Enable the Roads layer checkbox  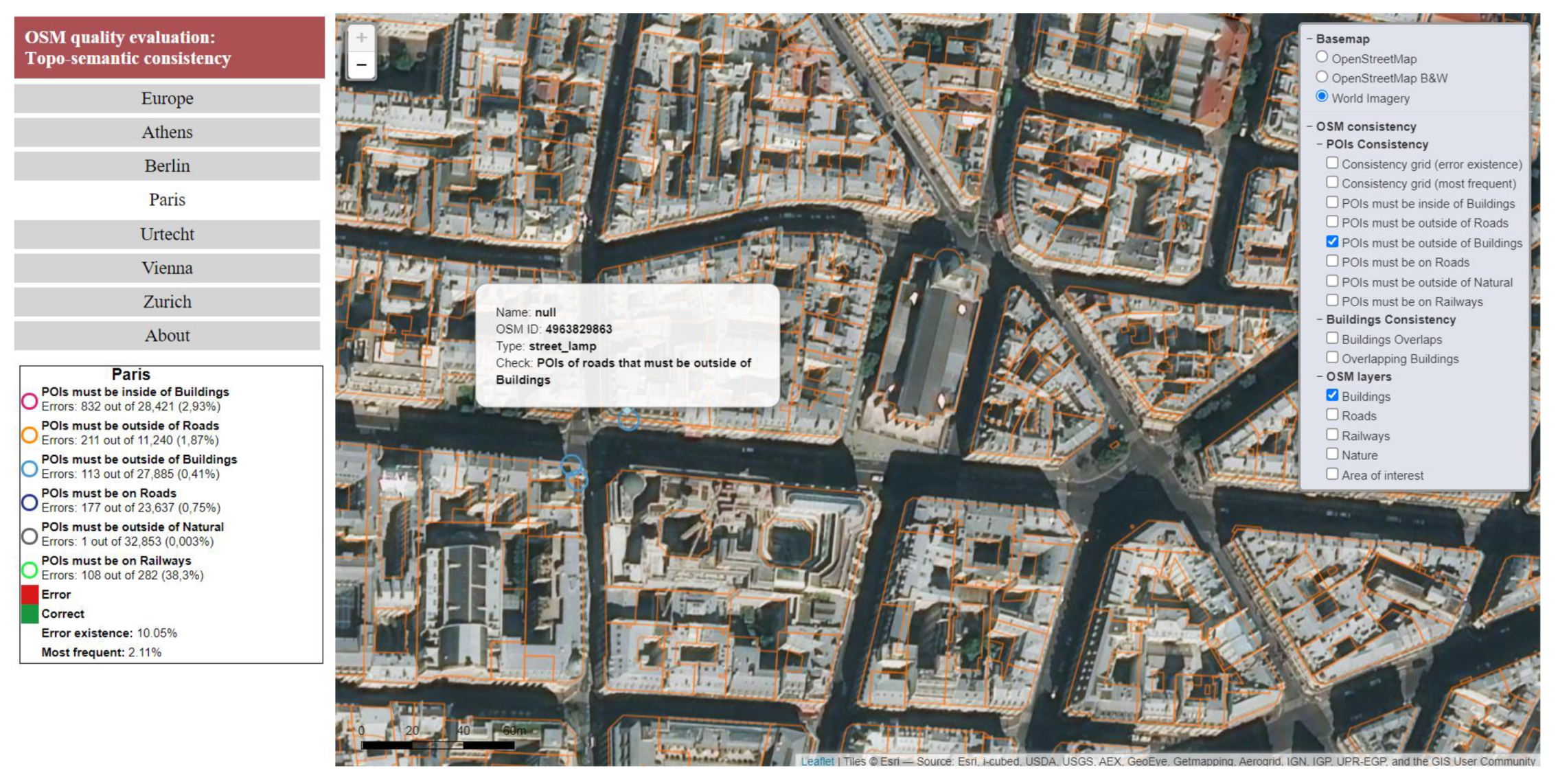coord(1332,415)
